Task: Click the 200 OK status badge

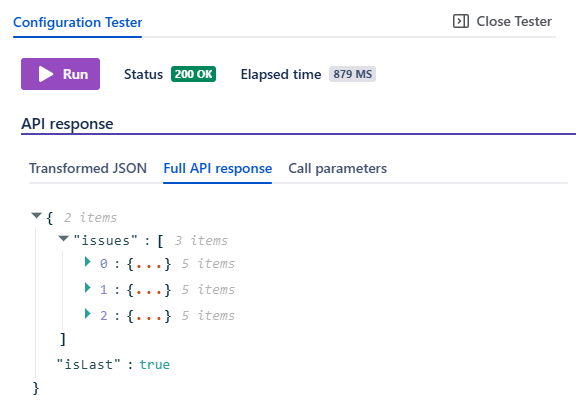Action: pyautogui.click(x=193, y=74)
